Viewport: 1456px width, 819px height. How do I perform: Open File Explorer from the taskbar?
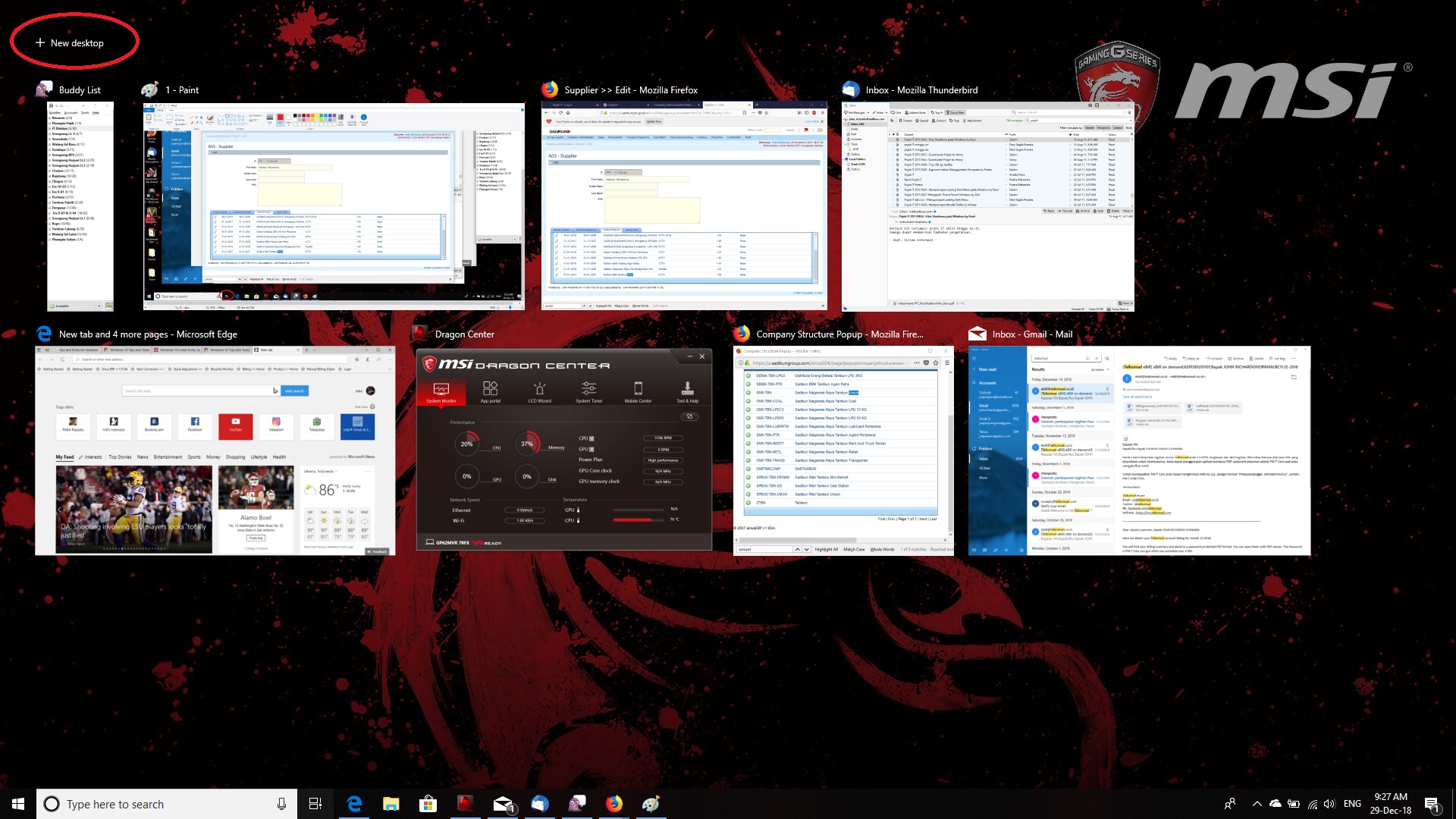pos(391,804)
